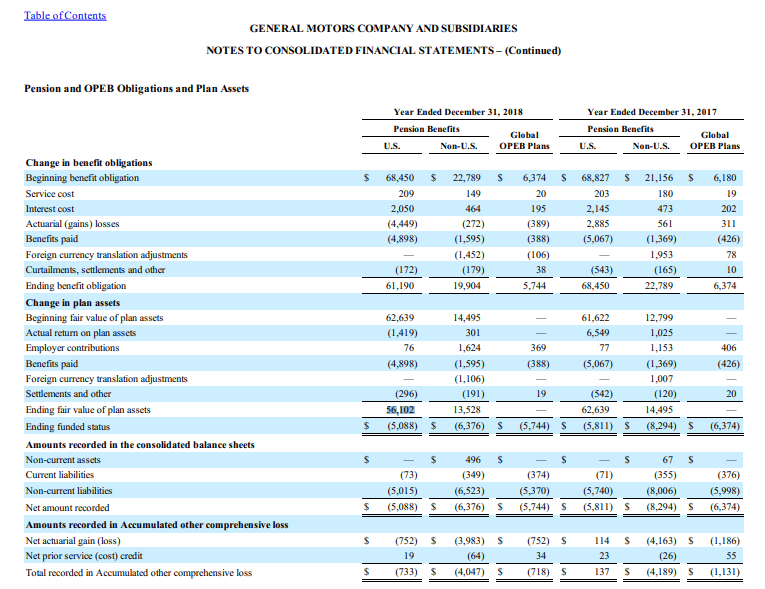The image size is (765, 589).
Task: Click 'Actuarial (gains) losses' row label
Action: pos(72,224)
